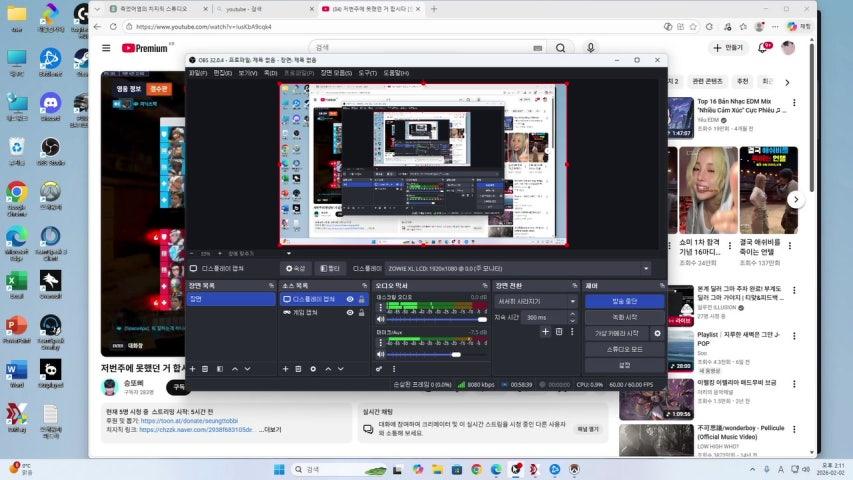This screenshot has height=480, width=853.
Task: Open virtual camera settings gear icon
Action: tap(657, 333)
